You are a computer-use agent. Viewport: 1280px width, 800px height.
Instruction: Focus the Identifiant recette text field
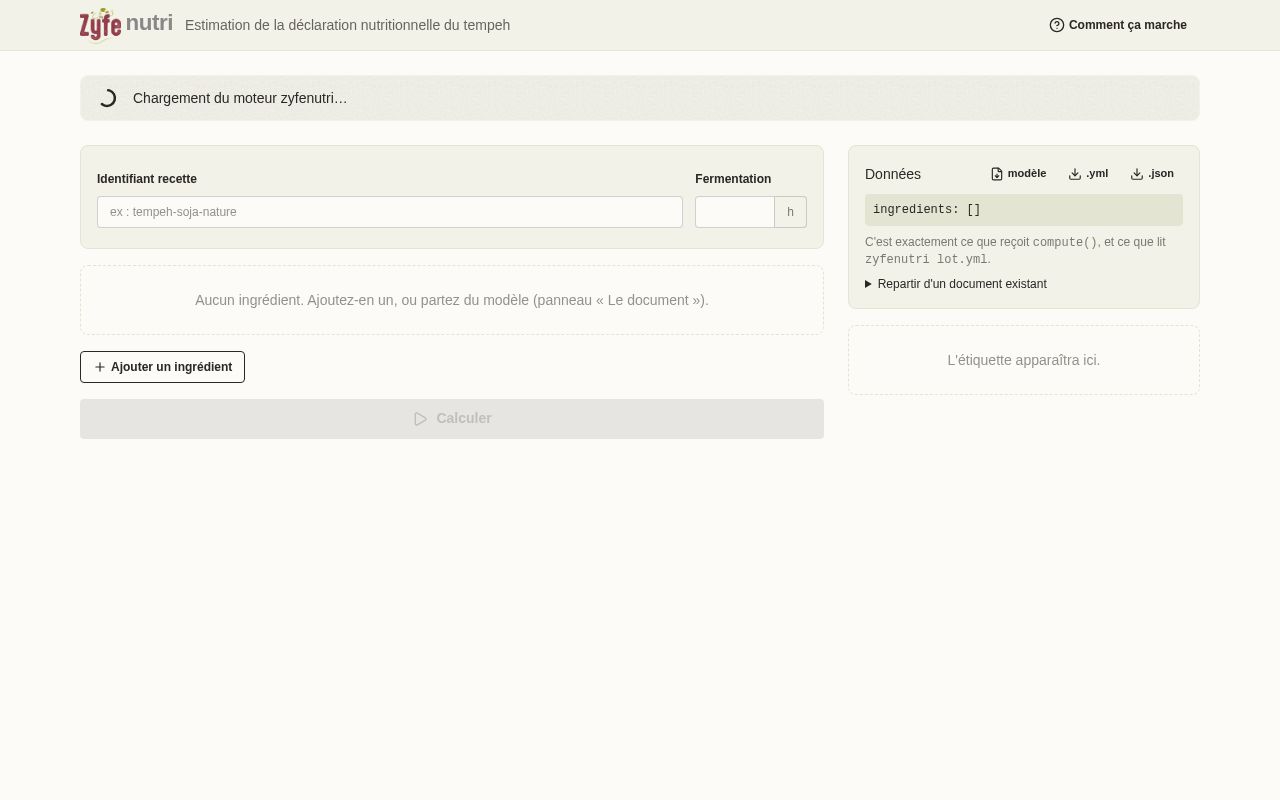click(x=390, y=212)
